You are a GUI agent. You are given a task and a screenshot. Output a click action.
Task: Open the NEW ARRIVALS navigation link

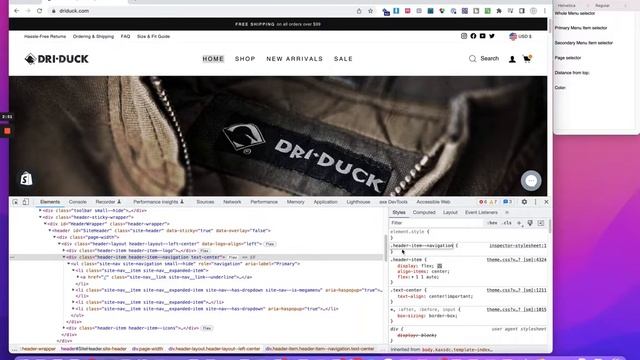295,59
